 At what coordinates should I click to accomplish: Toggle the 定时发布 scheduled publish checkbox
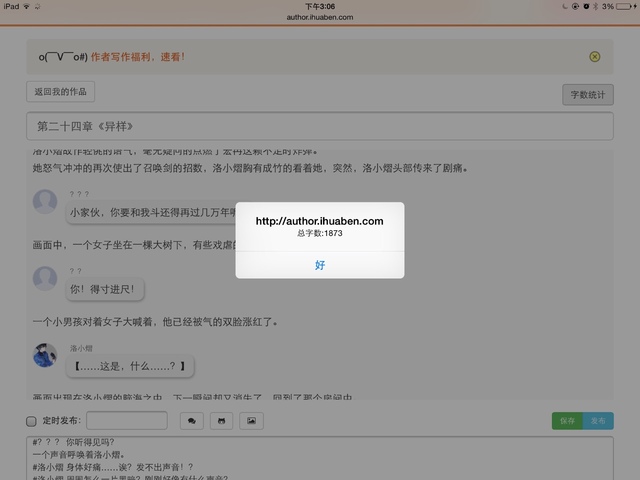(32, 421)
